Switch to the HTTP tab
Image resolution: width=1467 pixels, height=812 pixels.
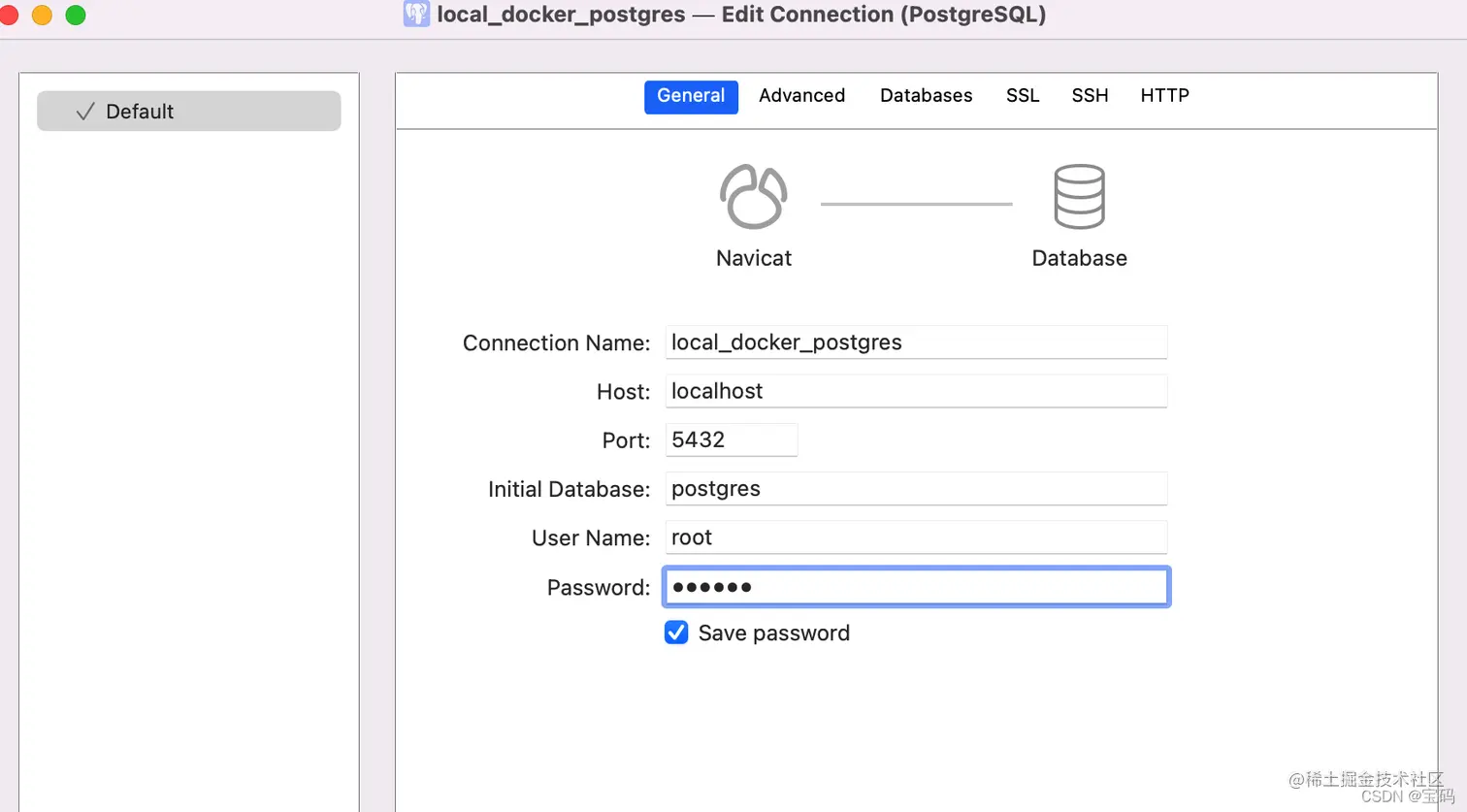tap(1164, 95)
